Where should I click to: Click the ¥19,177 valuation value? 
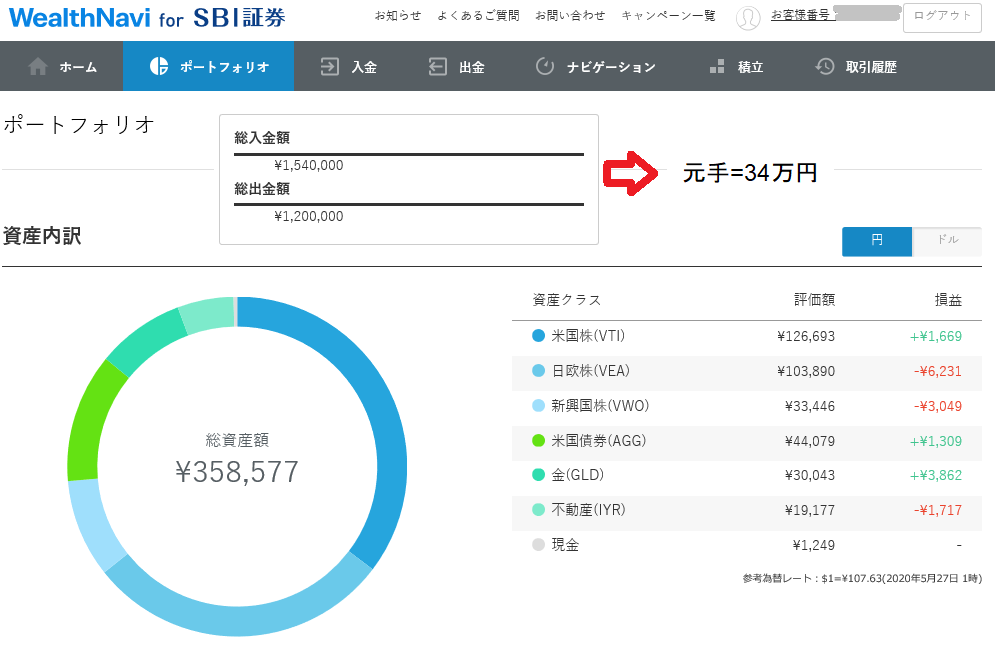click(810, 510)
